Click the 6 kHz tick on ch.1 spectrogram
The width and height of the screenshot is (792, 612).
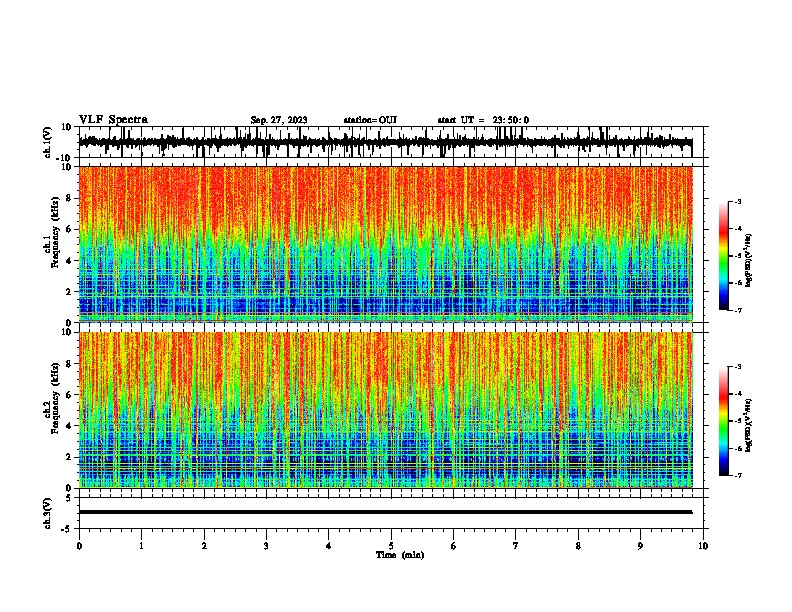pyautogui.click(x=70, y=230)
